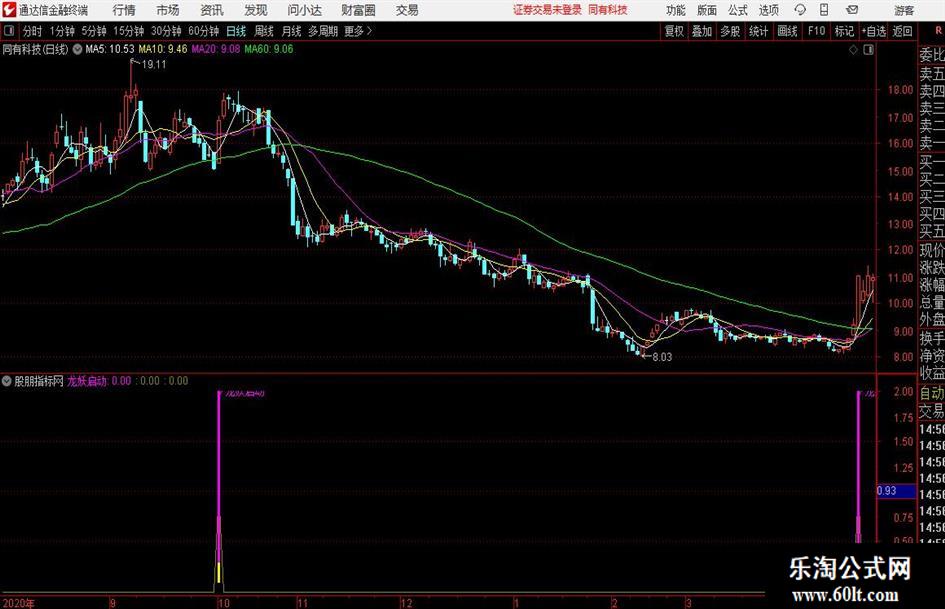The height and width of the screenshot is (609, 945).
Task: Open the 公式 menu
Action: click(737, 10)
